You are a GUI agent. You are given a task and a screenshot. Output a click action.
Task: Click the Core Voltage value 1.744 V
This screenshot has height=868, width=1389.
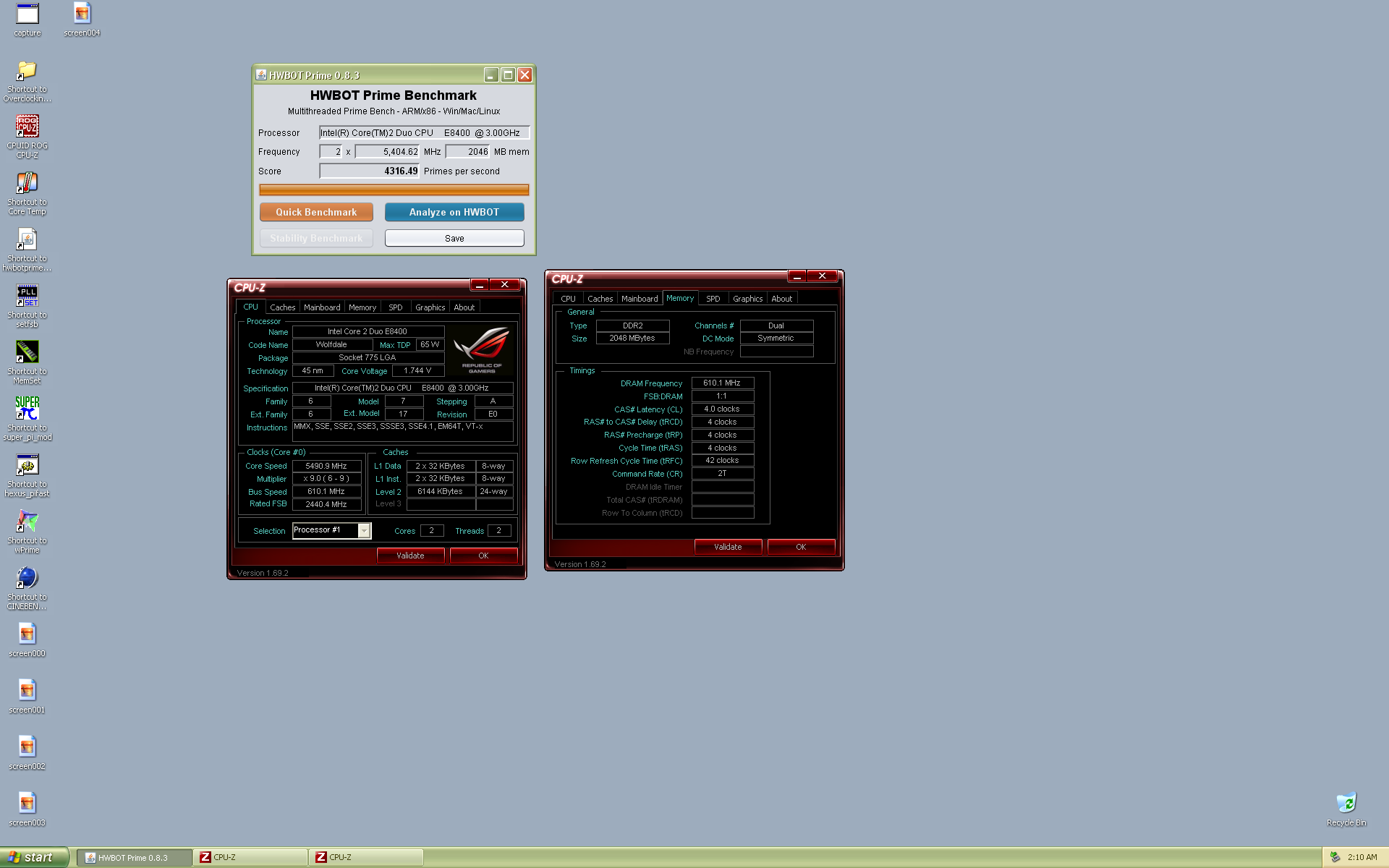tap(417, 370)
